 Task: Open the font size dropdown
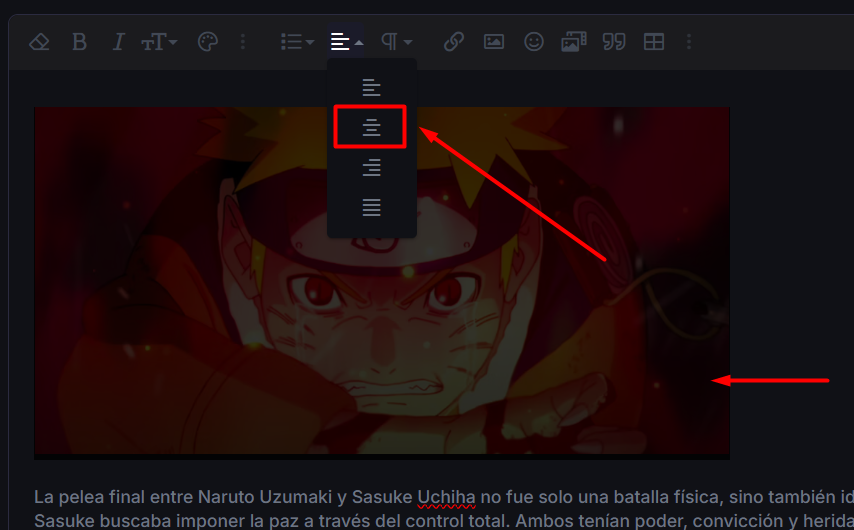pos(159,42)
